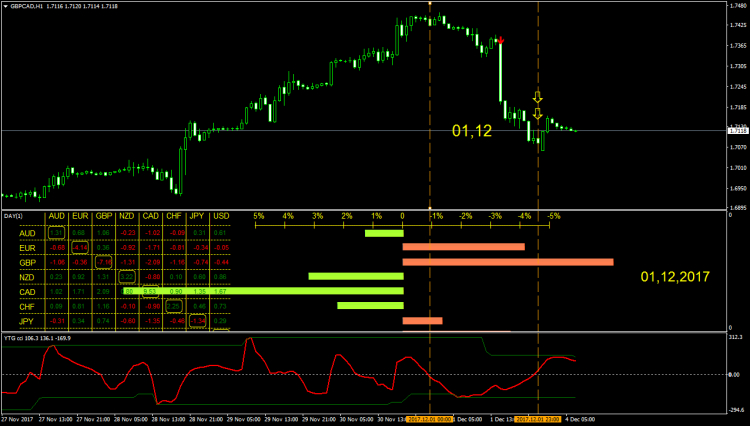Screen dimensions: 750x426
Task: Click the green NZD strength bar
Action: pos(355,276)
